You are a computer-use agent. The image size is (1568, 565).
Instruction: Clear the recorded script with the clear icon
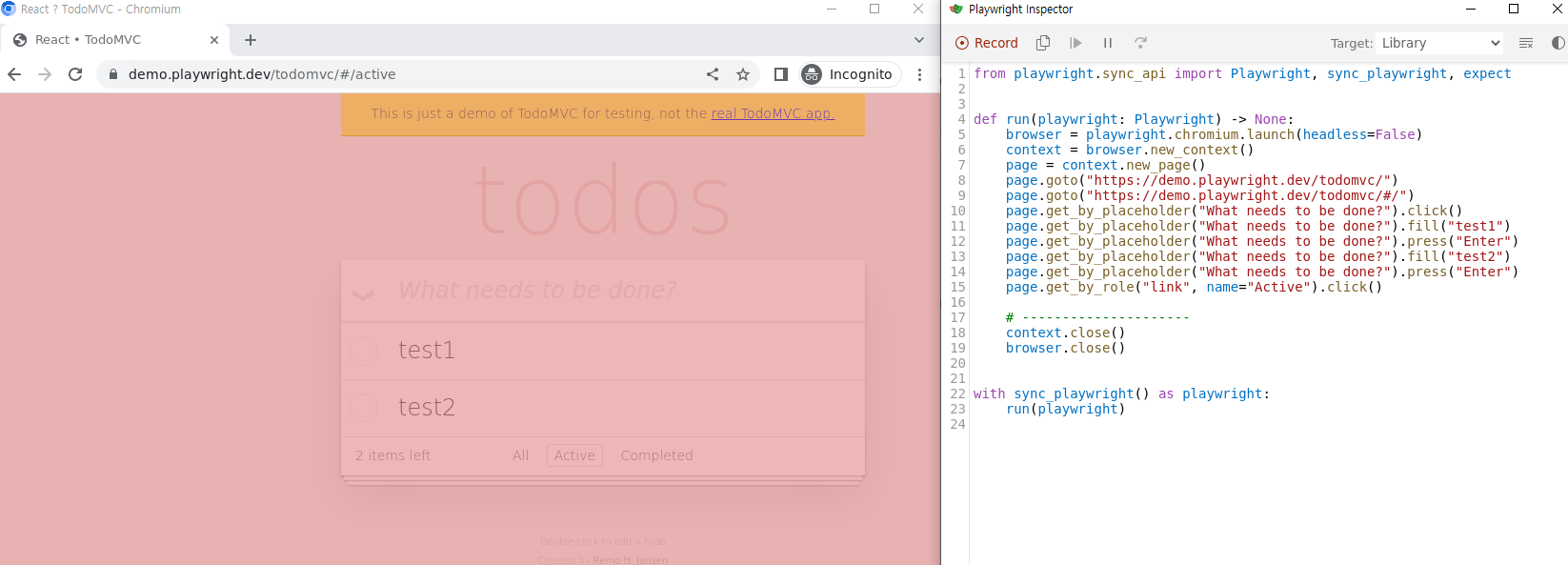[x=1526, y=43]
